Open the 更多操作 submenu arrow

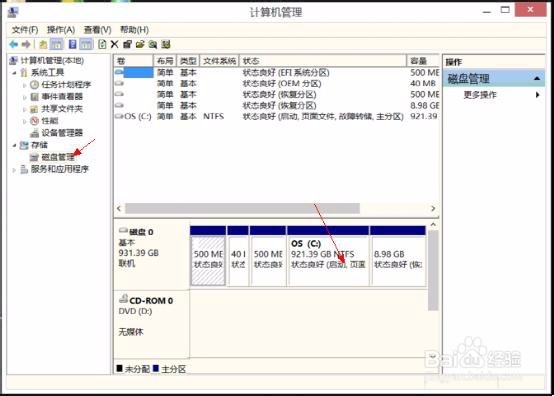click(537, 95)
